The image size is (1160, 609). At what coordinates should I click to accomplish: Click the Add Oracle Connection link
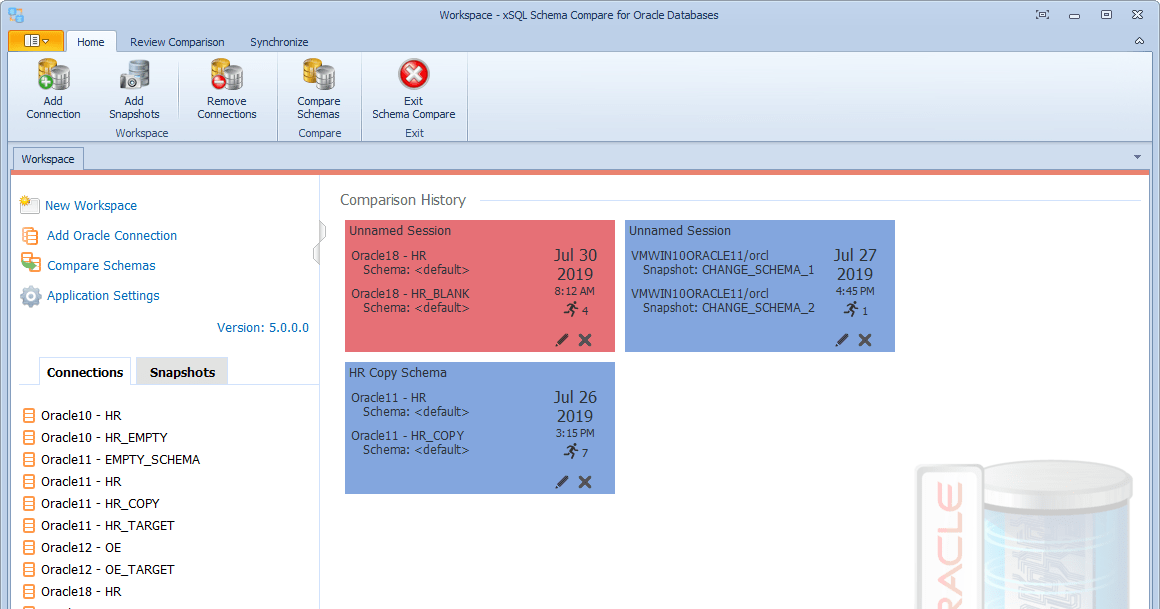(112, 235)
